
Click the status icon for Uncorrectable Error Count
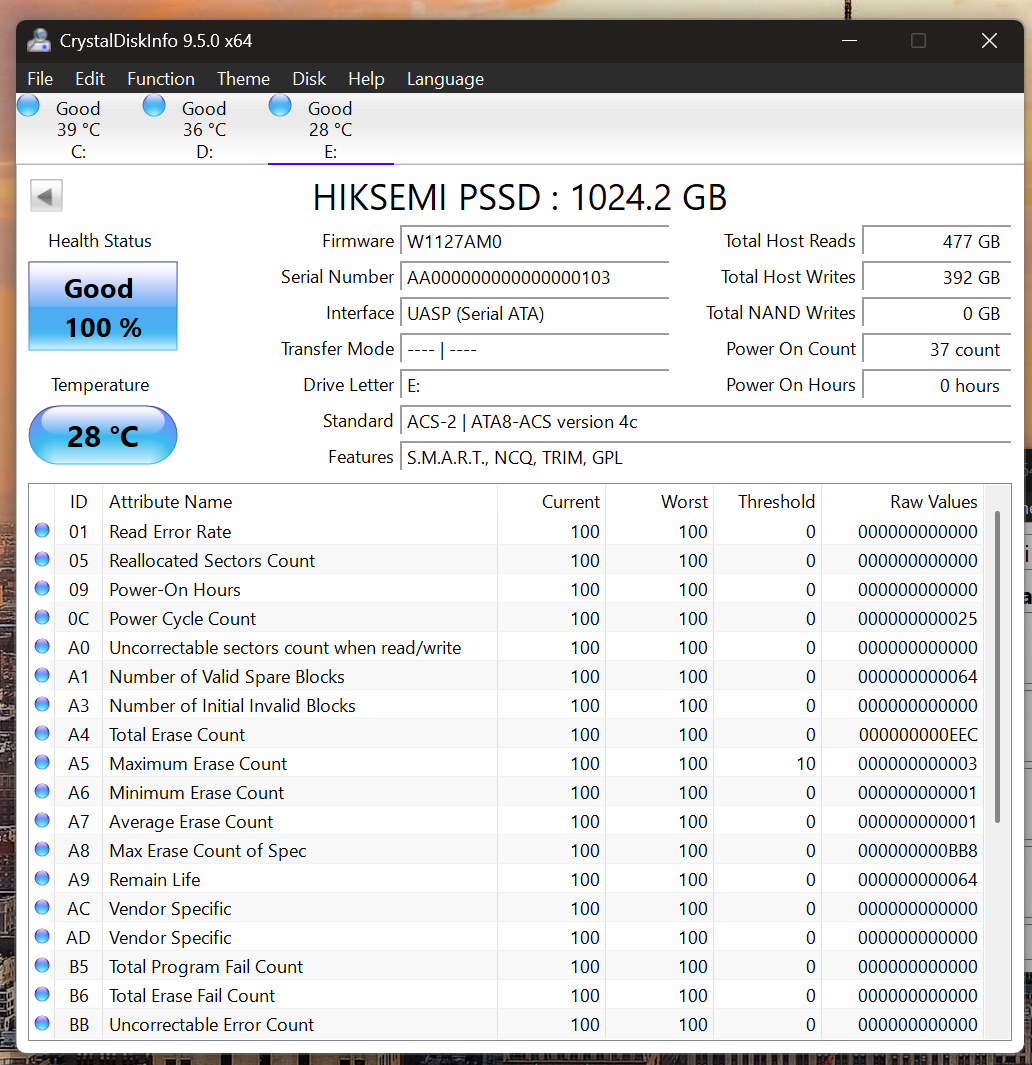pyautogui.click(x=42, y=1023)
